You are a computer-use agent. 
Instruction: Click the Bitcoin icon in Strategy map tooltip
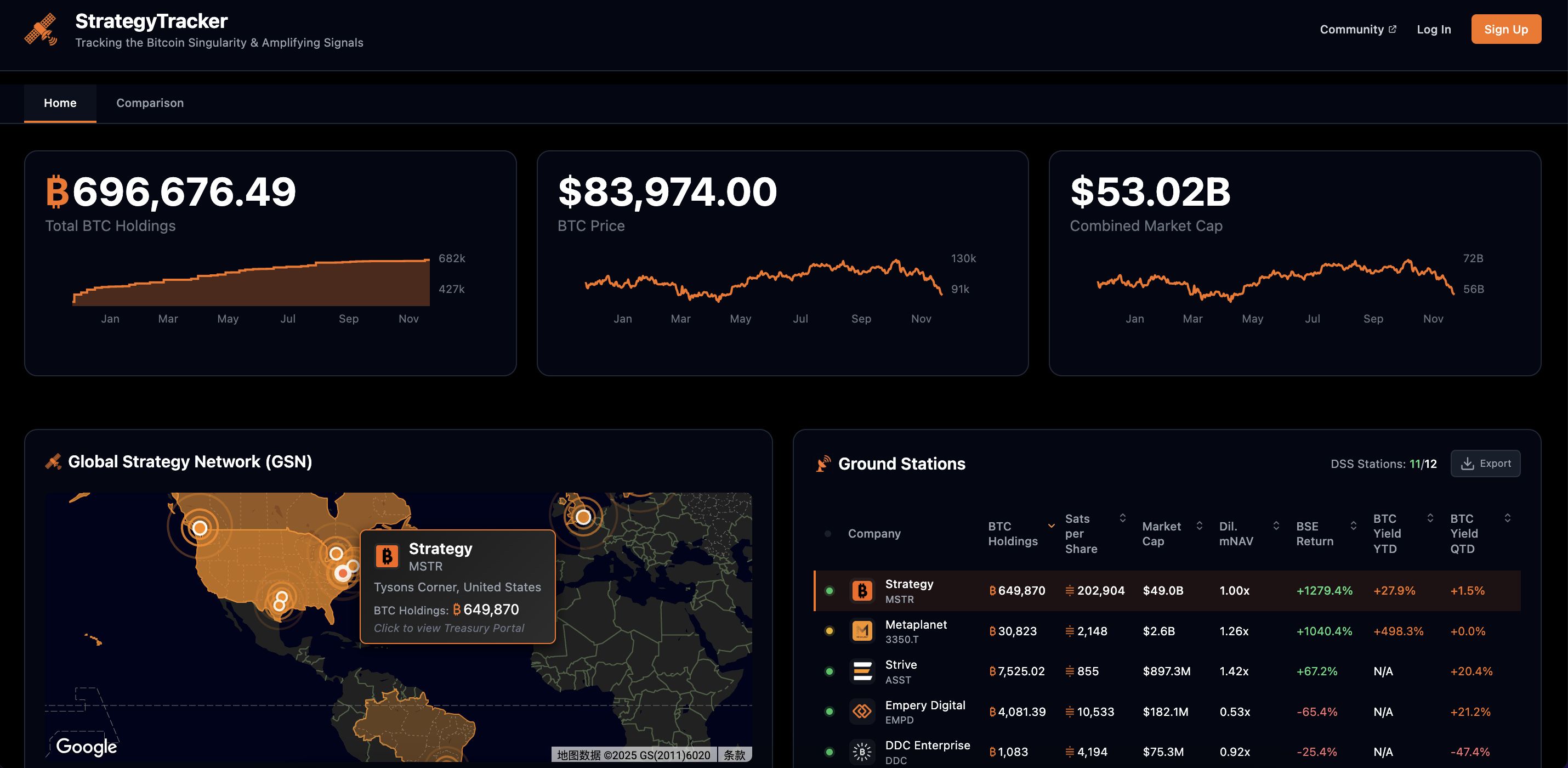point(387,556)
